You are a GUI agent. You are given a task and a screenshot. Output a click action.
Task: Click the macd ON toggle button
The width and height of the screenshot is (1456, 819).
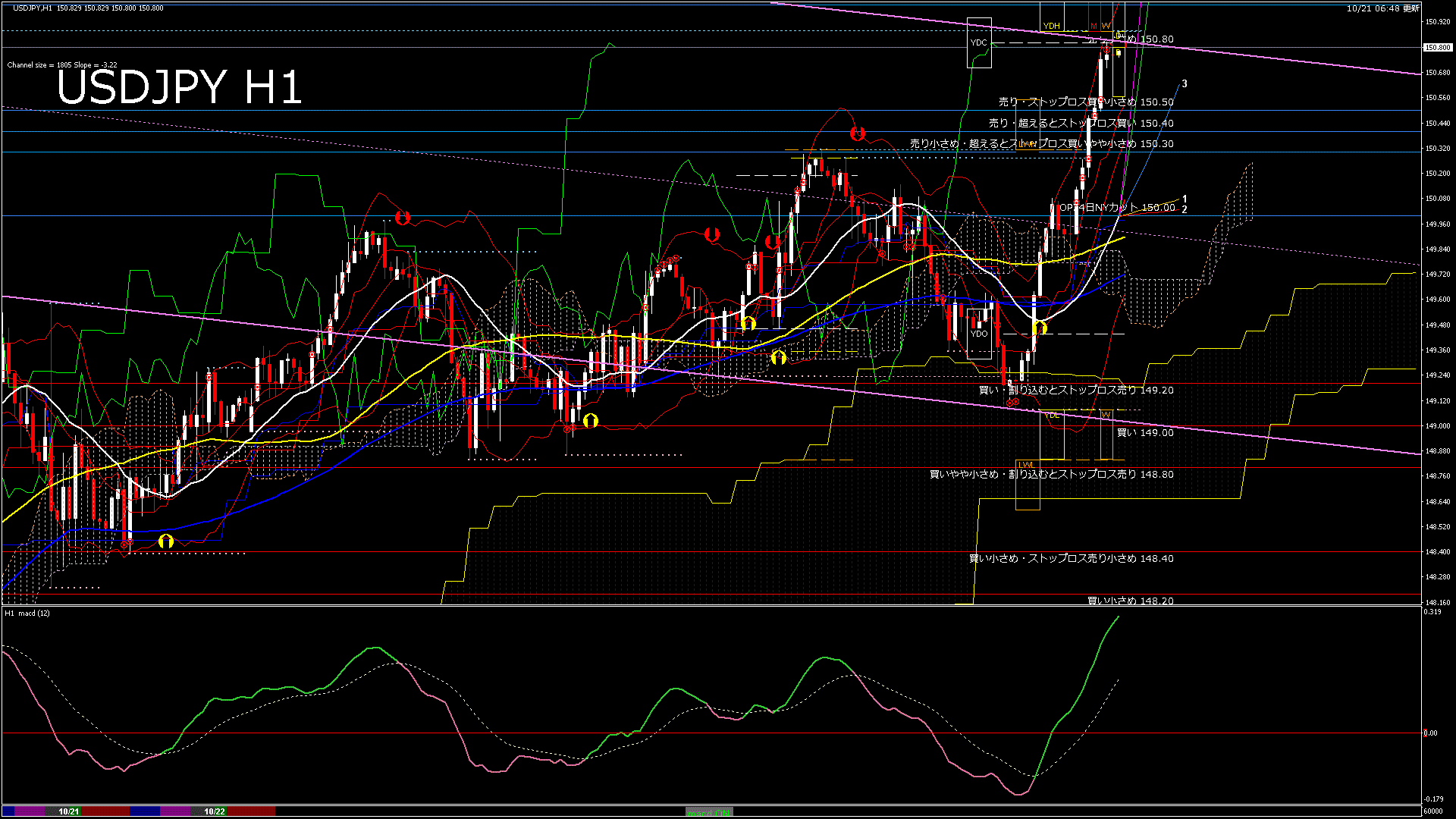pyautogui.click(x=709, y=812)
